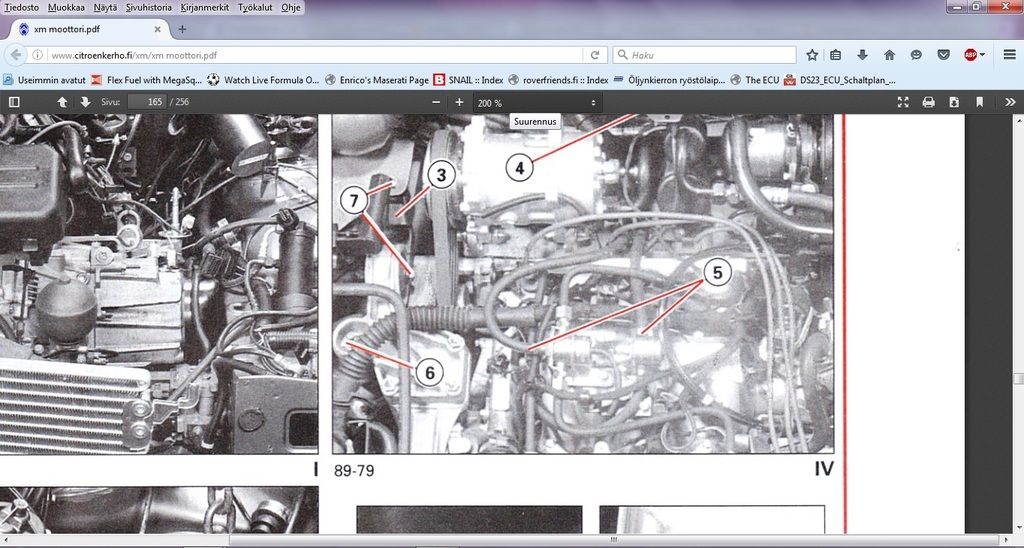1024x548 pixels.
Task: Open Watch Live Formula O... bookmark
Action: [x=263, y=80]
